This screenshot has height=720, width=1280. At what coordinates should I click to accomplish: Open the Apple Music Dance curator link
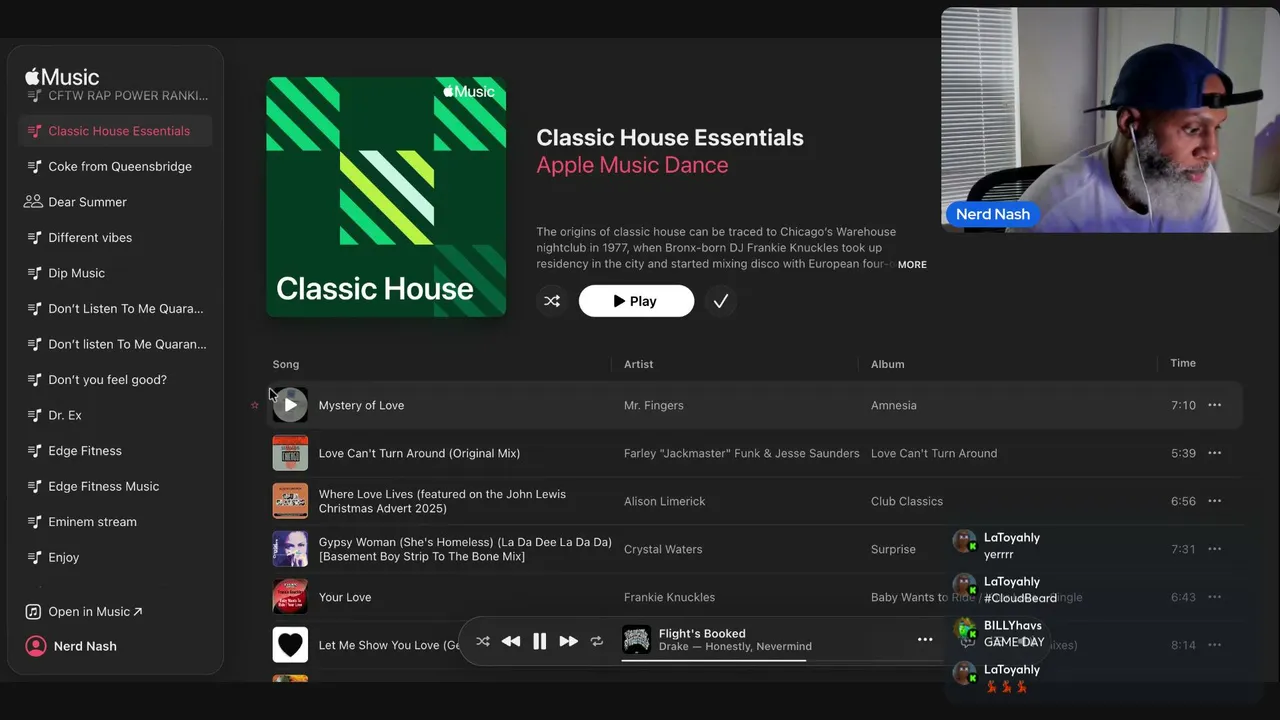pos(632,165)
